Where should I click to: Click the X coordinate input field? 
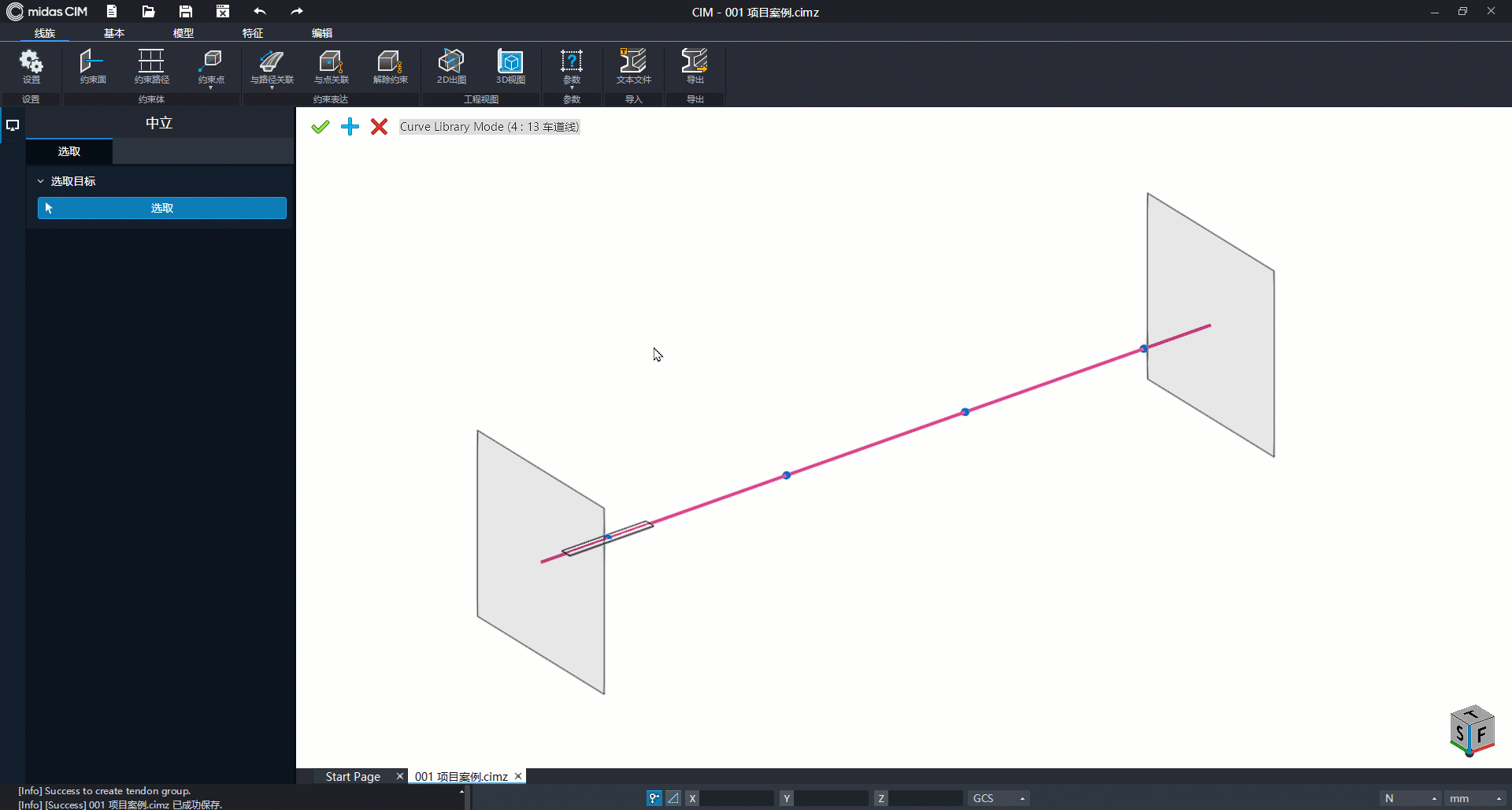pos(737,798)
